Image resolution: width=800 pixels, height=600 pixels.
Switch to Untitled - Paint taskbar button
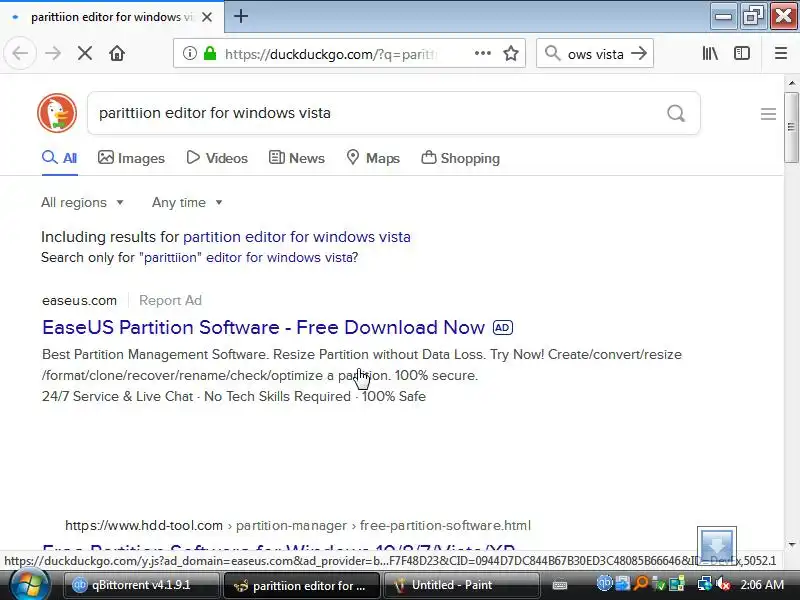pos(461,585)
